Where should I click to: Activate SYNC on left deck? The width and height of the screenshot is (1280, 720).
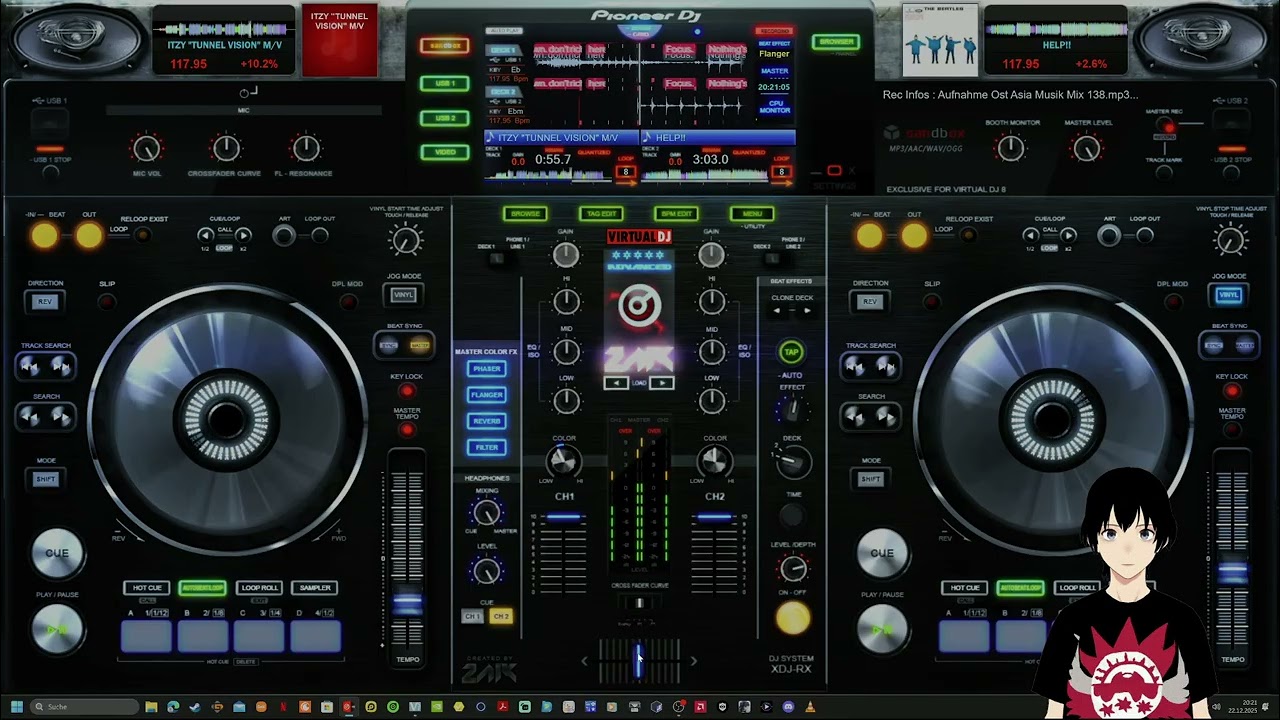(390, 345)
